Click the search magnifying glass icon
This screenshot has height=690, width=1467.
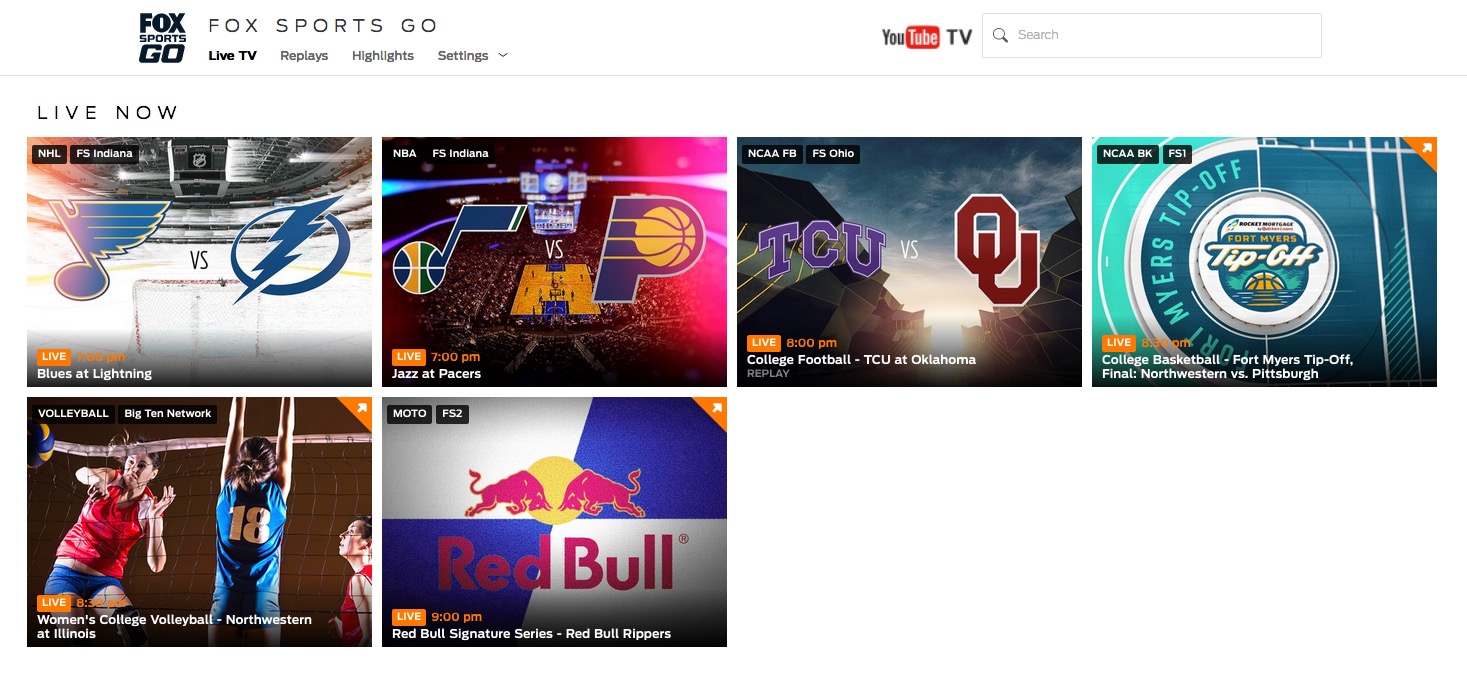1000,35
